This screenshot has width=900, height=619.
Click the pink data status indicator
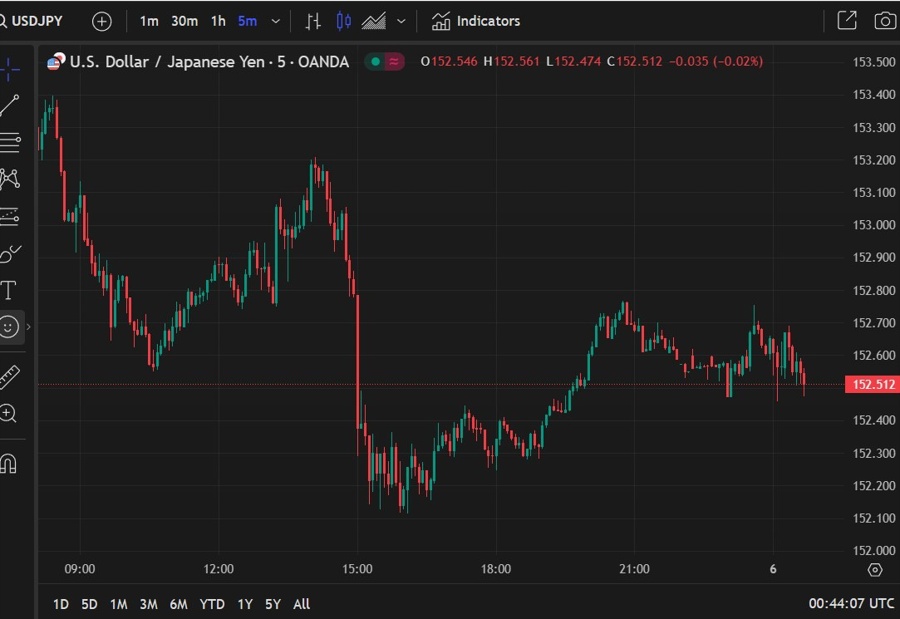click(394, 61)
